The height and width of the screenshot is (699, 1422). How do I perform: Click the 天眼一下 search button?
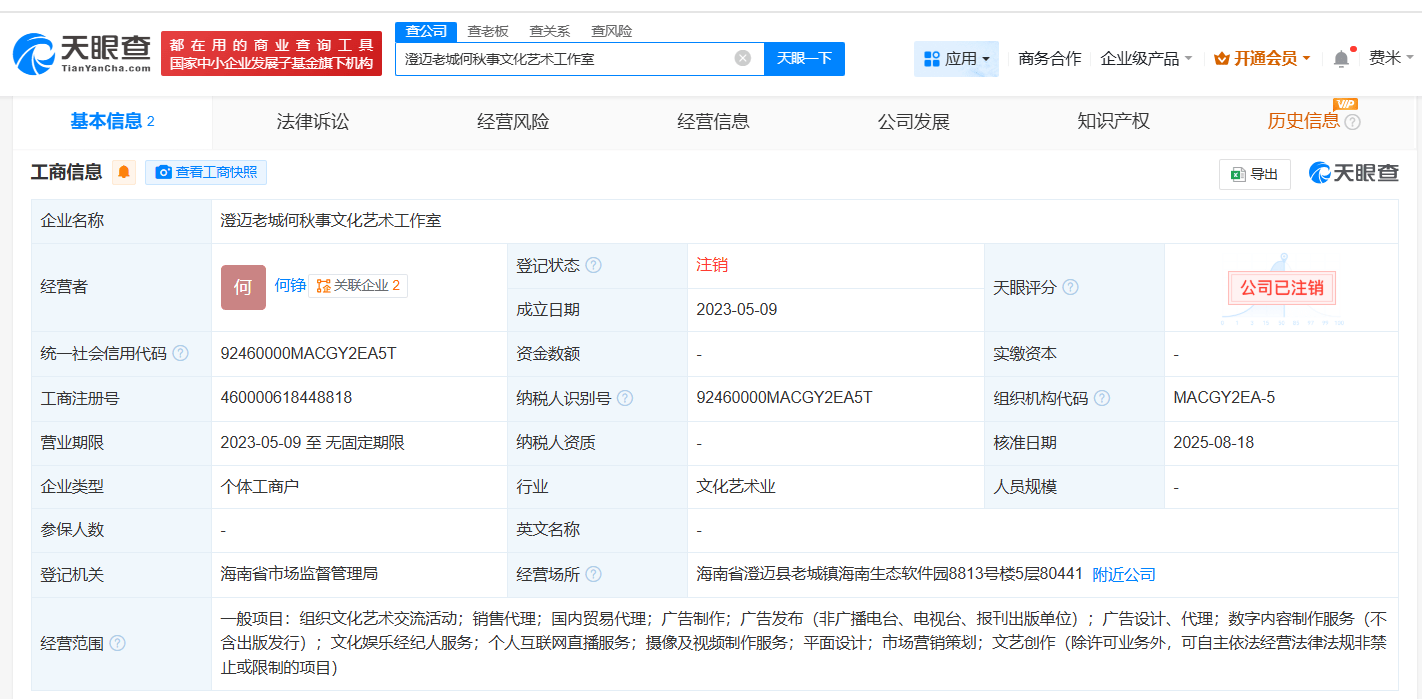tap(804, 58)
